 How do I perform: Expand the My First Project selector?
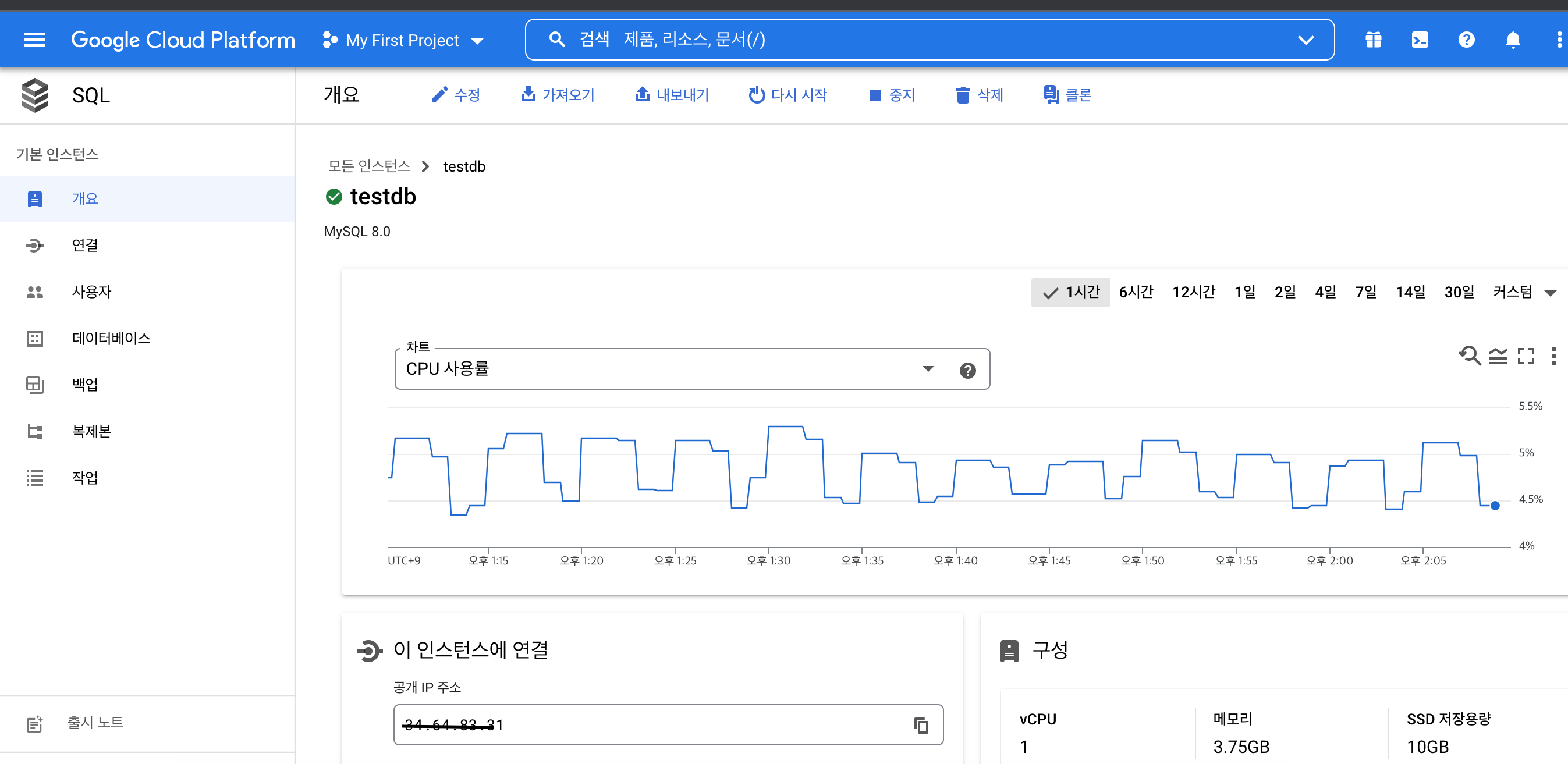tap(403, 40)
